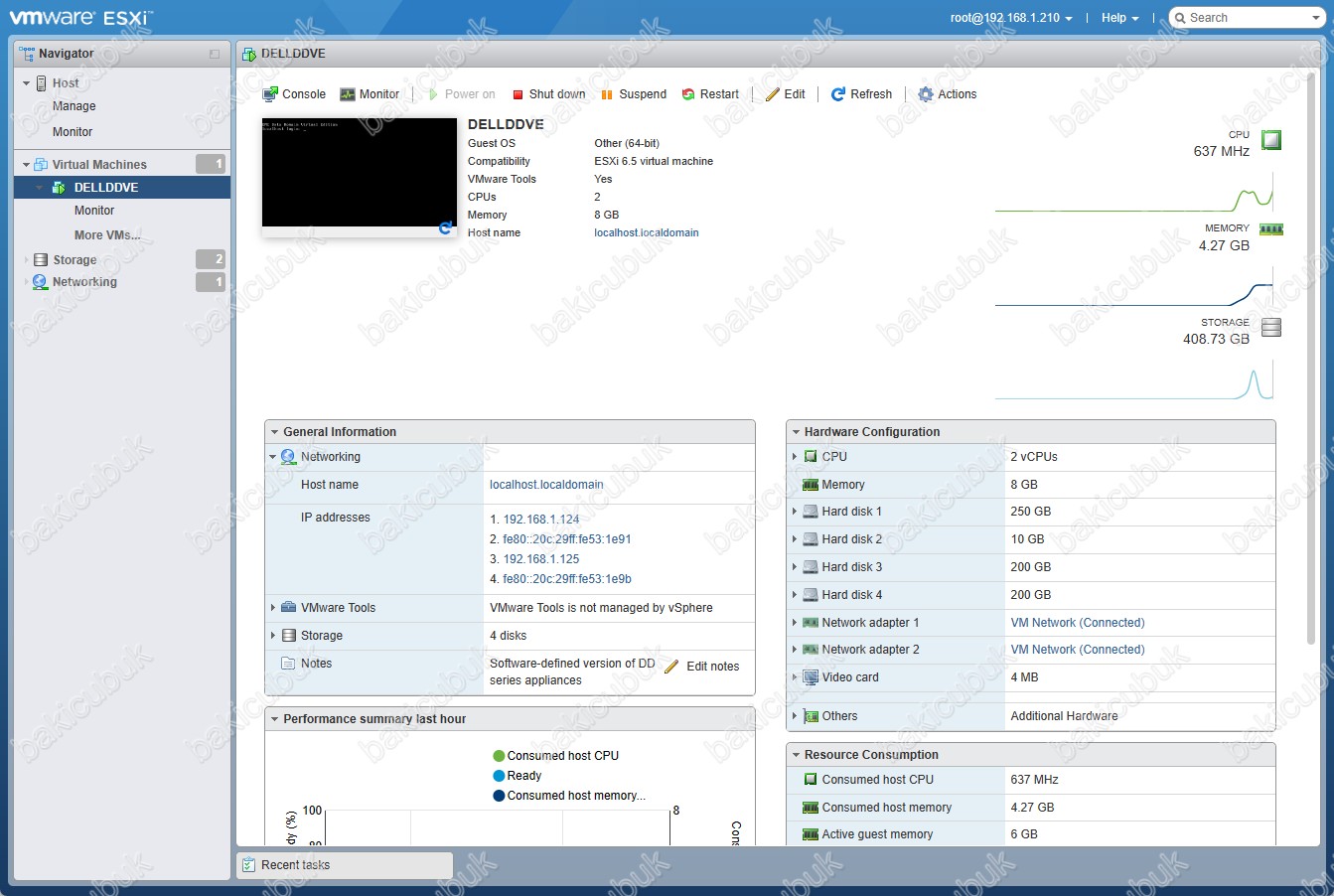Image resolution: width=1334 pixels, height=896 pixels.
Task: Click the Navigator panel minimize icon
Action: [x=215, y=54]
